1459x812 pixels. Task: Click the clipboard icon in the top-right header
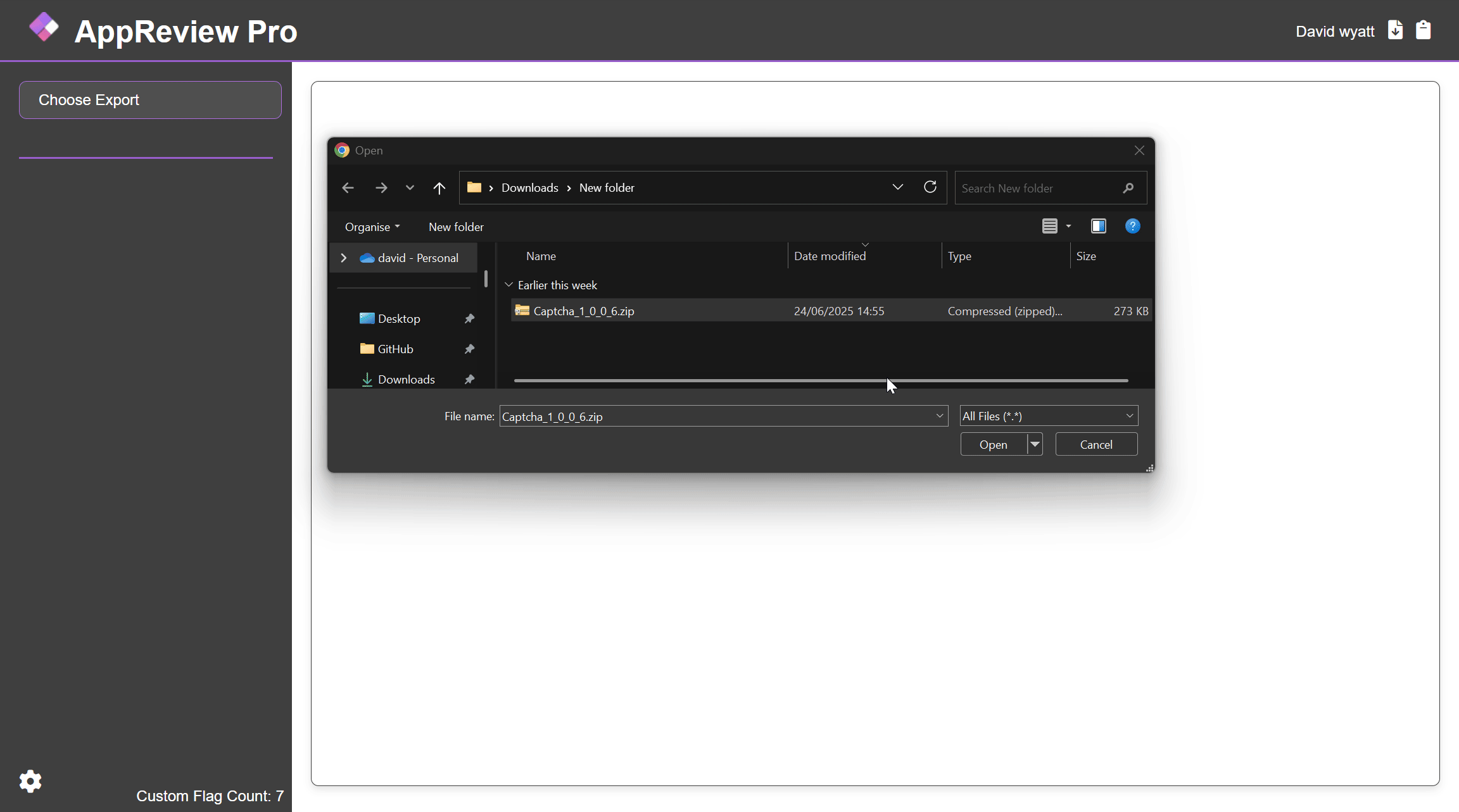coord(1423,30)
